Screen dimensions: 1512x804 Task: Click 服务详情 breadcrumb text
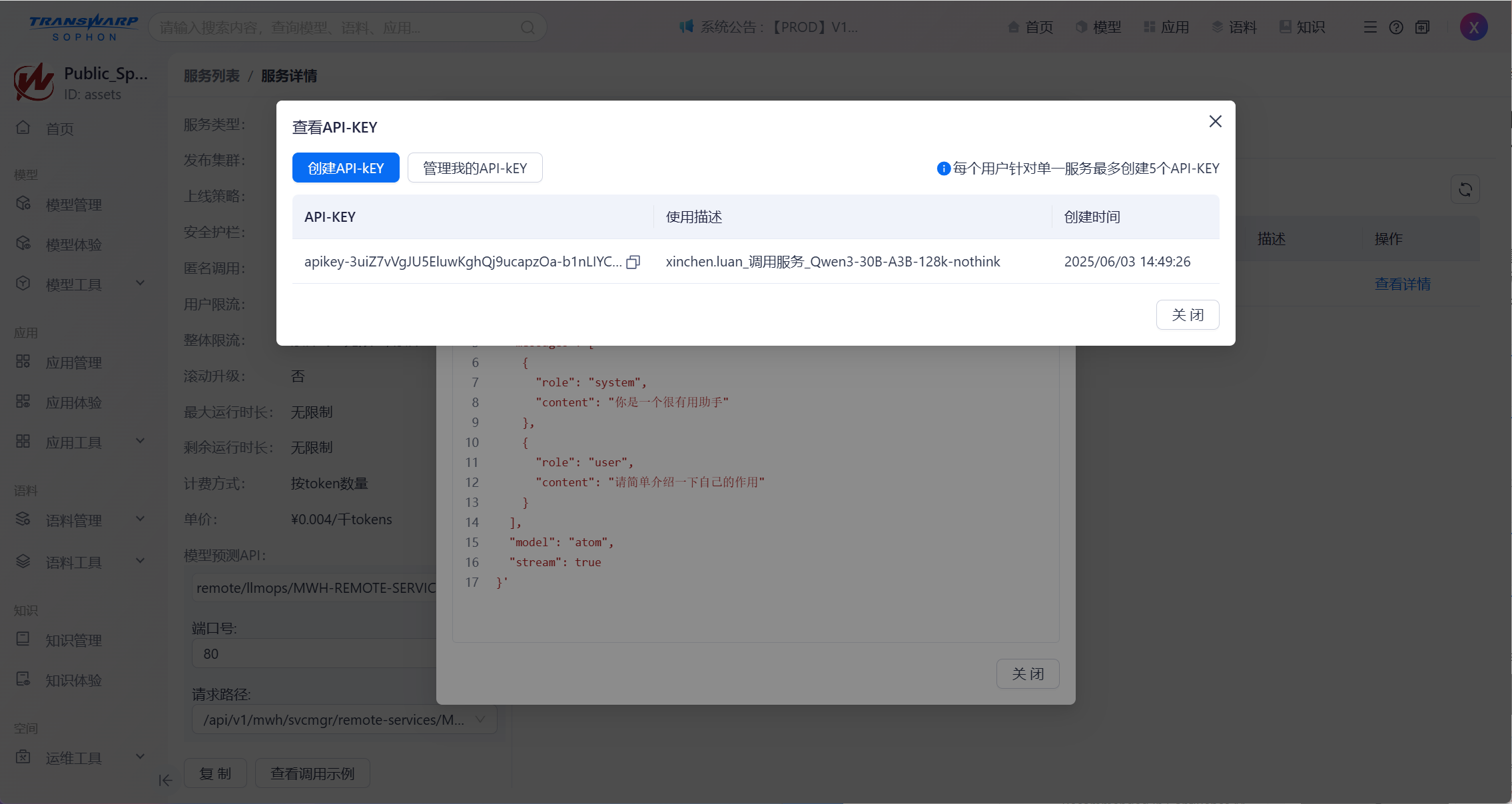coord(289,76)
